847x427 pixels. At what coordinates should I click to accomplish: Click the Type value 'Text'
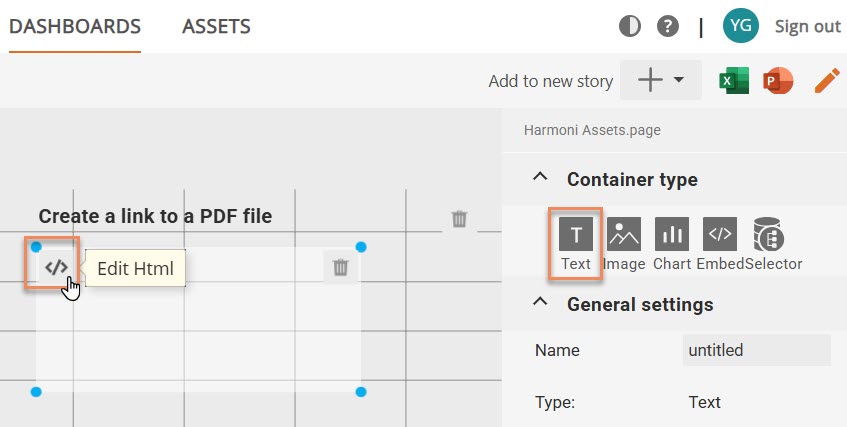704,402
